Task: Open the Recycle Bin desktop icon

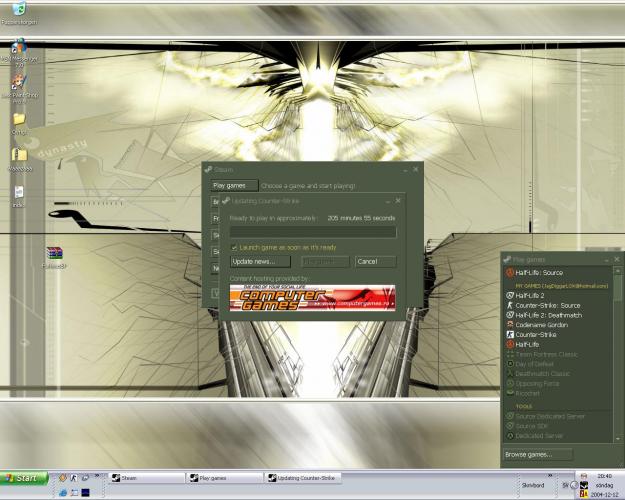Action: 18,11
